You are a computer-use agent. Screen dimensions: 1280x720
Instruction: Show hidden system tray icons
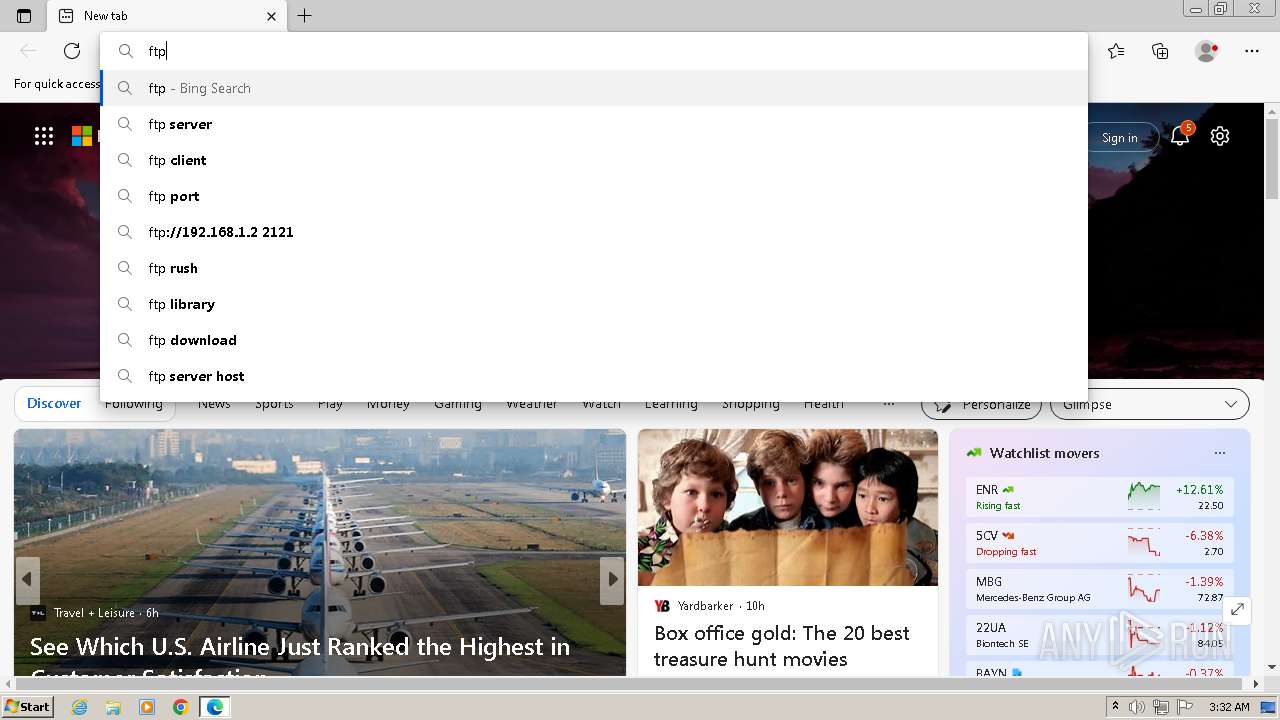tap(1116, 707)
